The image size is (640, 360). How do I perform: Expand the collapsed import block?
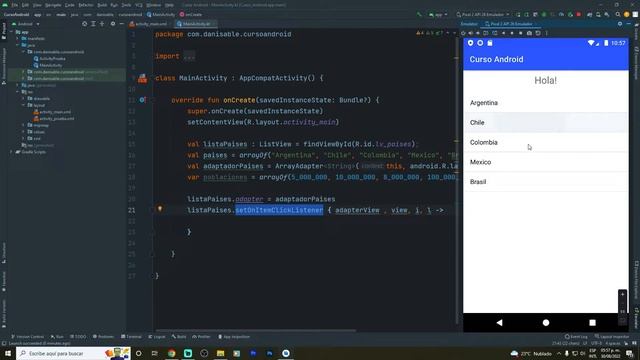point(189,56)
